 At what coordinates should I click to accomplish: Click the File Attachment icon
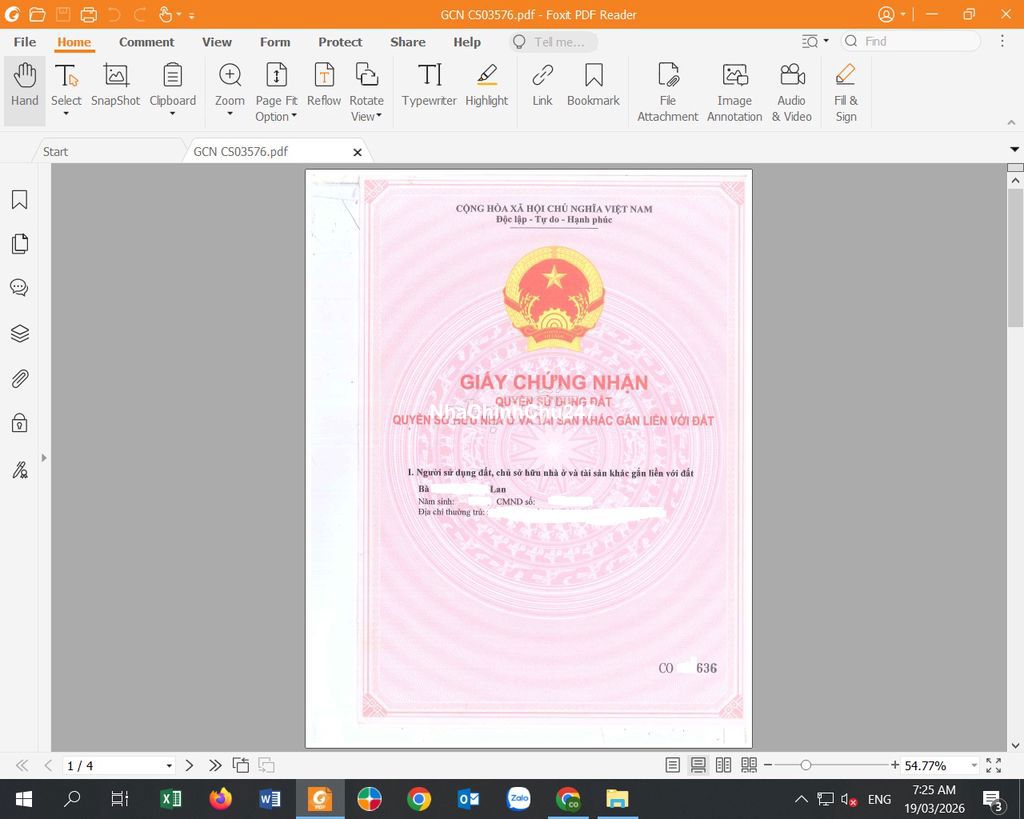(x=667, y=91)
